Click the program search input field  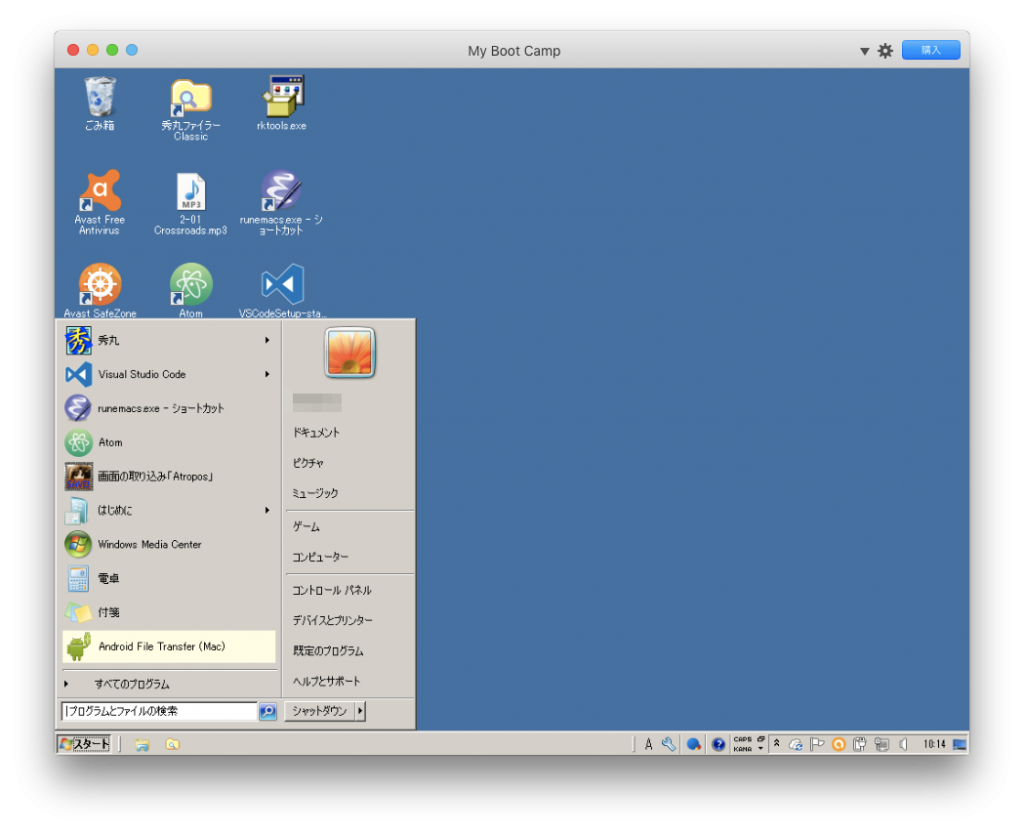tap(160, 710)
